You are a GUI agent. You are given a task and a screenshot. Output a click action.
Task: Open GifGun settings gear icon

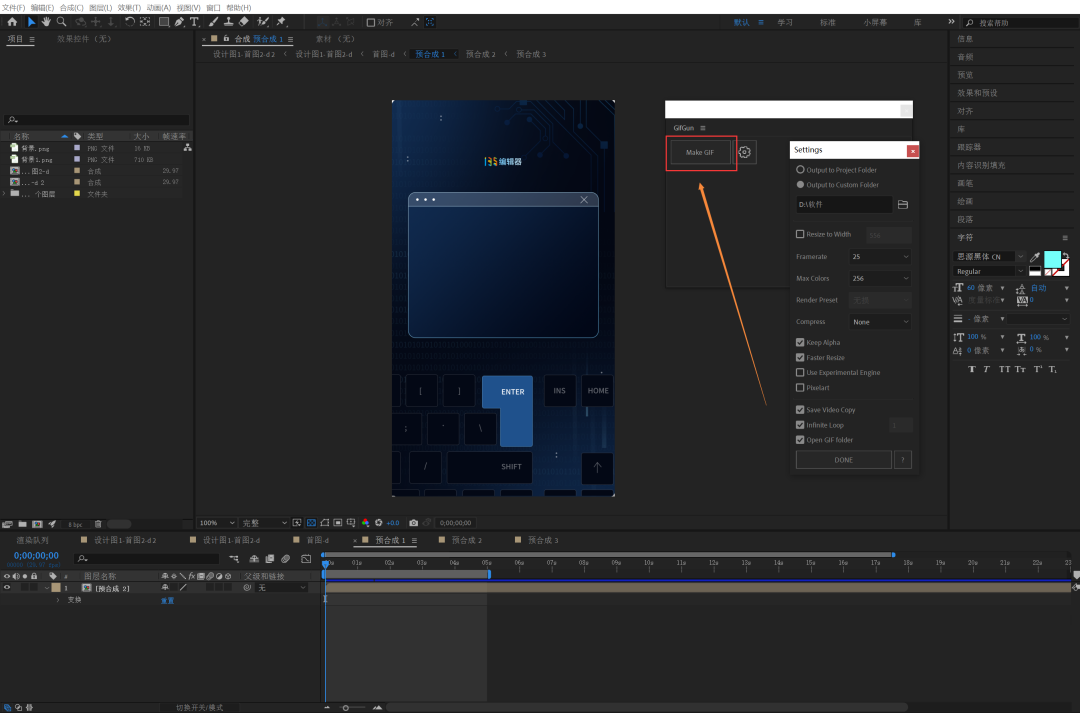(x=745, y=152)
